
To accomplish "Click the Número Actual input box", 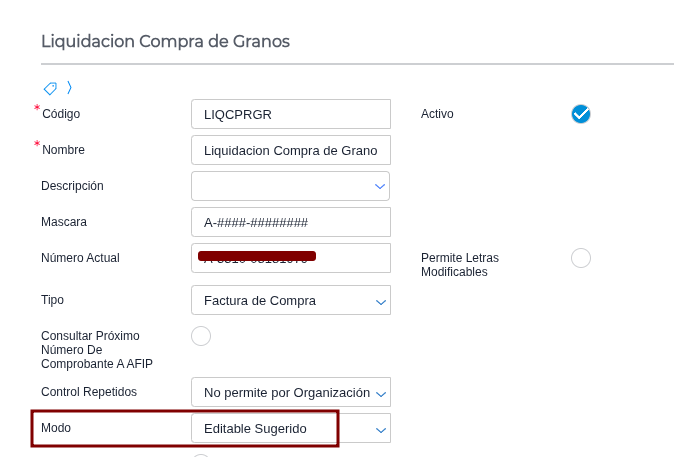I will click(x=291, y=258).
